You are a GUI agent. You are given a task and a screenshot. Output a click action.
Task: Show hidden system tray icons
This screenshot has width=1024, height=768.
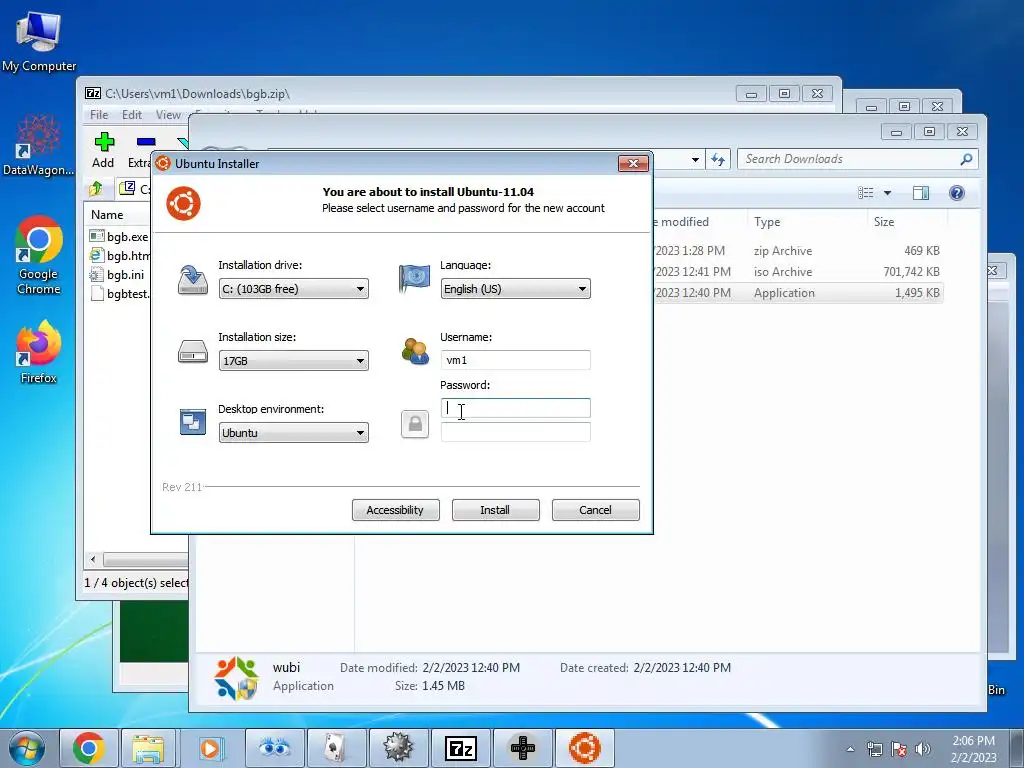(x=850, y=749)
